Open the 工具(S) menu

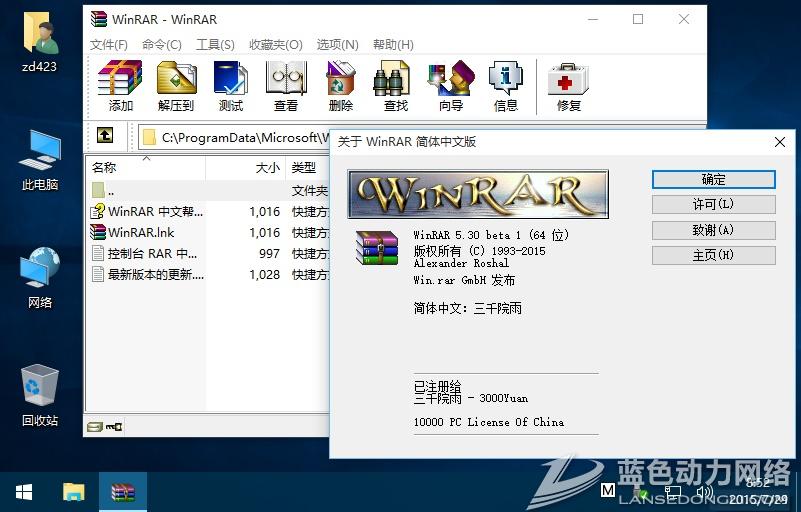215,45
